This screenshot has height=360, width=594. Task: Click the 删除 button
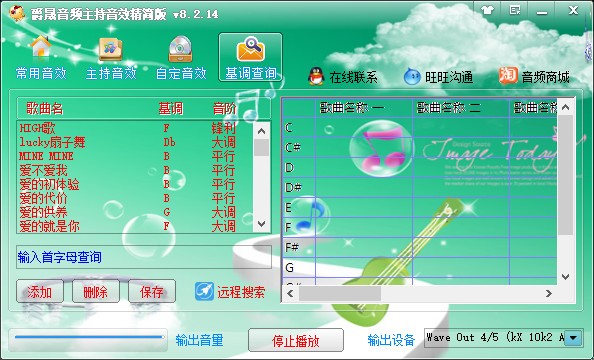96,291
